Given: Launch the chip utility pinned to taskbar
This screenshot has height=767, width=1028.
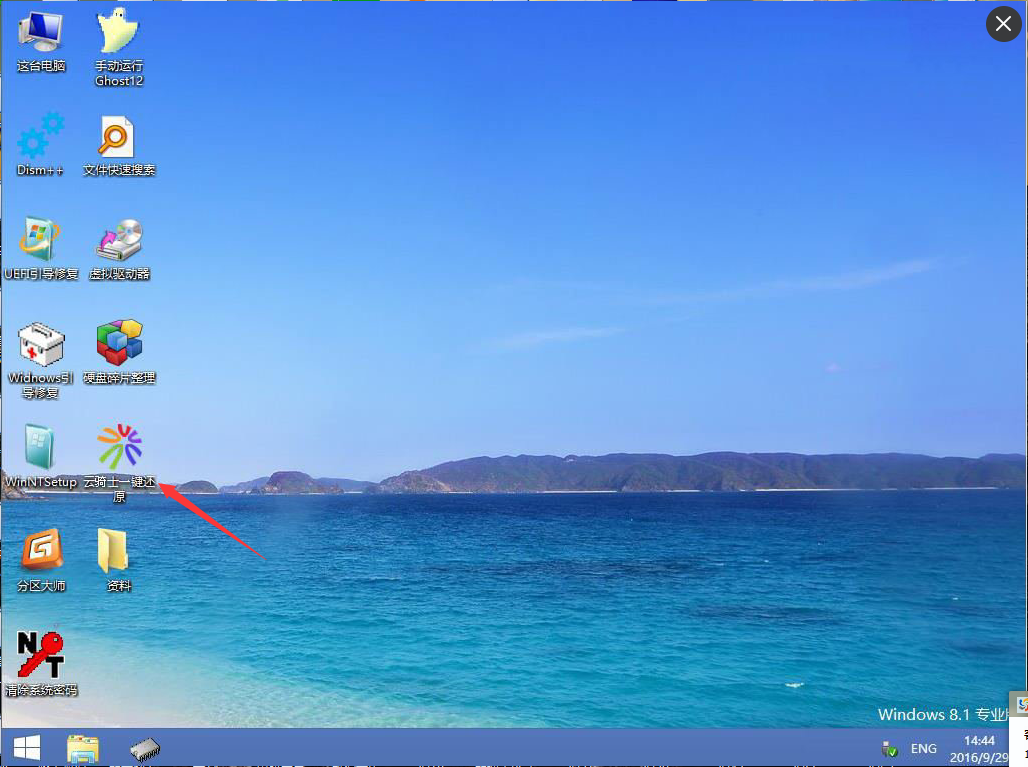Looking at the screenshot, I should (x=143, y=748).
